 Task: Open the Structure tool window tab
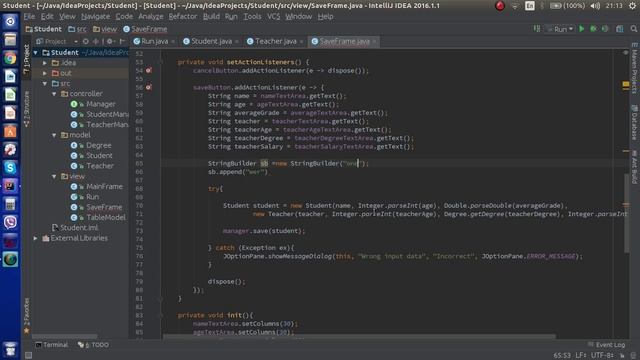coord(27,109)
